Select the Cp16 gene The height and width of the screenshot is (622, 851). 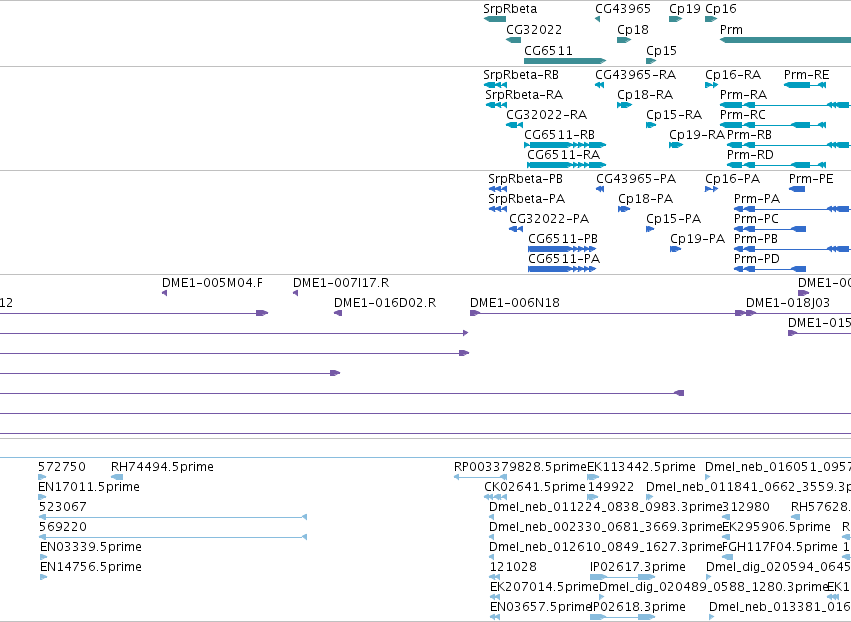point(710,19)
